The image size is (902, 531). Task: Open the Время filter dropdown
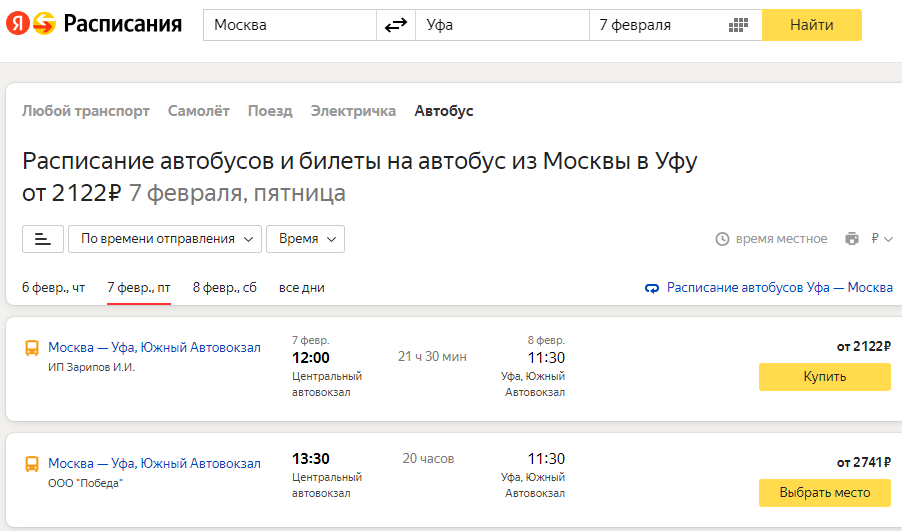pos(305,239)
